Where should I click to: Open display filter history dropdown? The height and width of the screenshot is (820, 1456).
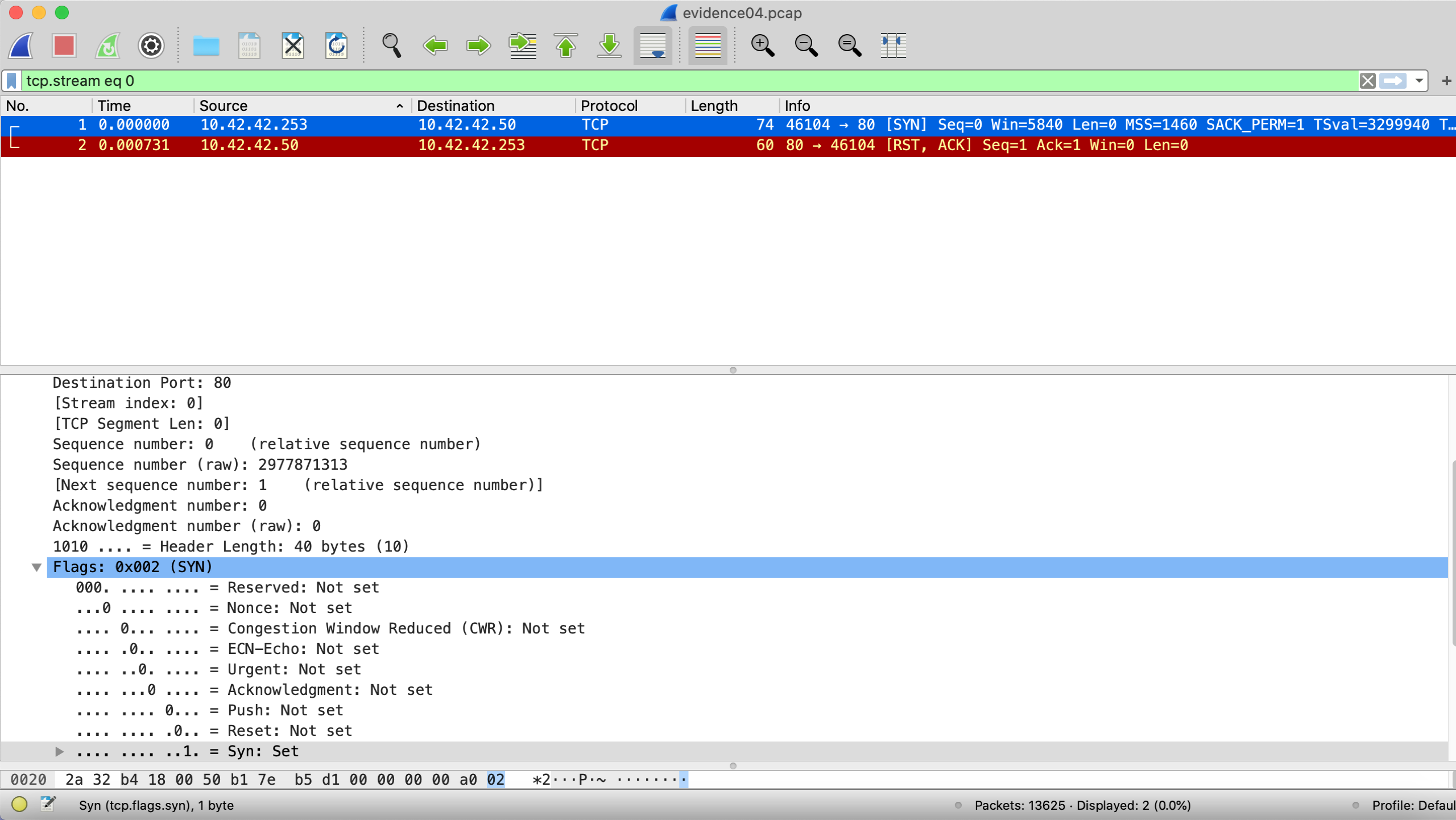pyautogui.click(x=1420, y=81)
